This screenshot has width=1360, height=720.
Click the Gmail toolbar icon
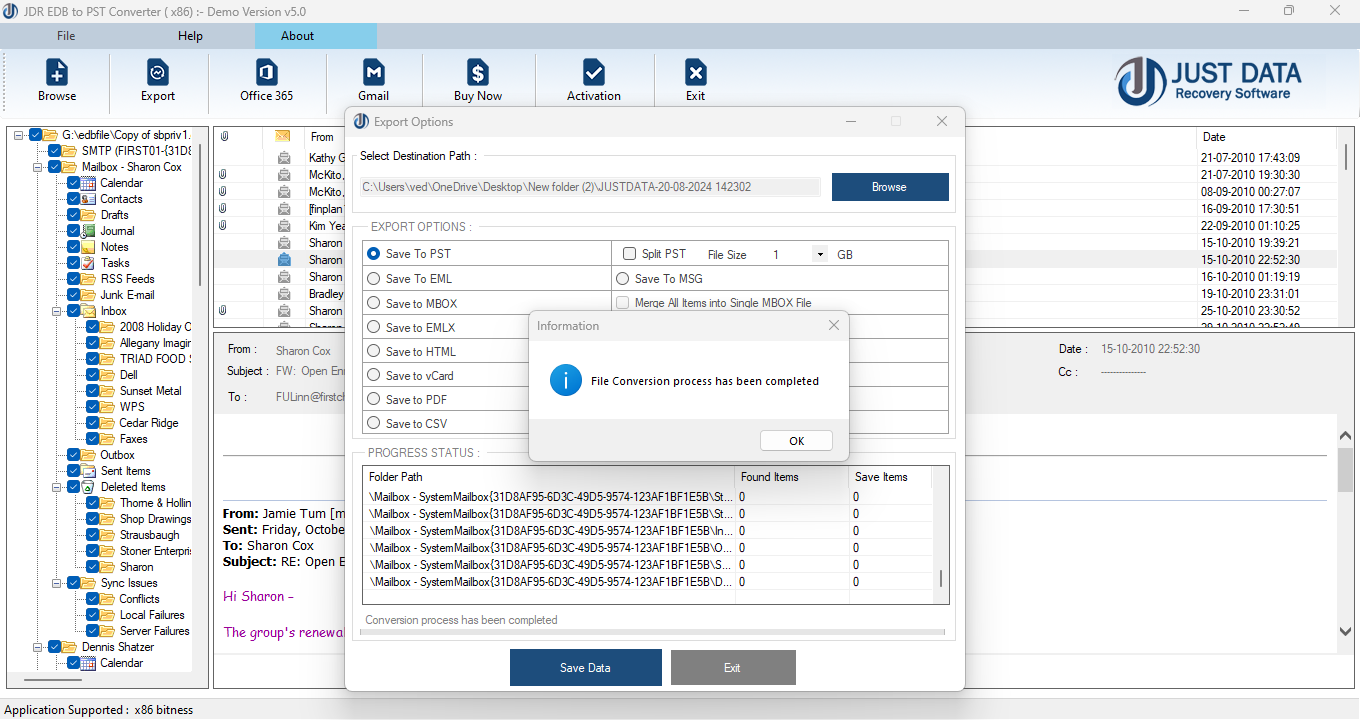[373, 78]
